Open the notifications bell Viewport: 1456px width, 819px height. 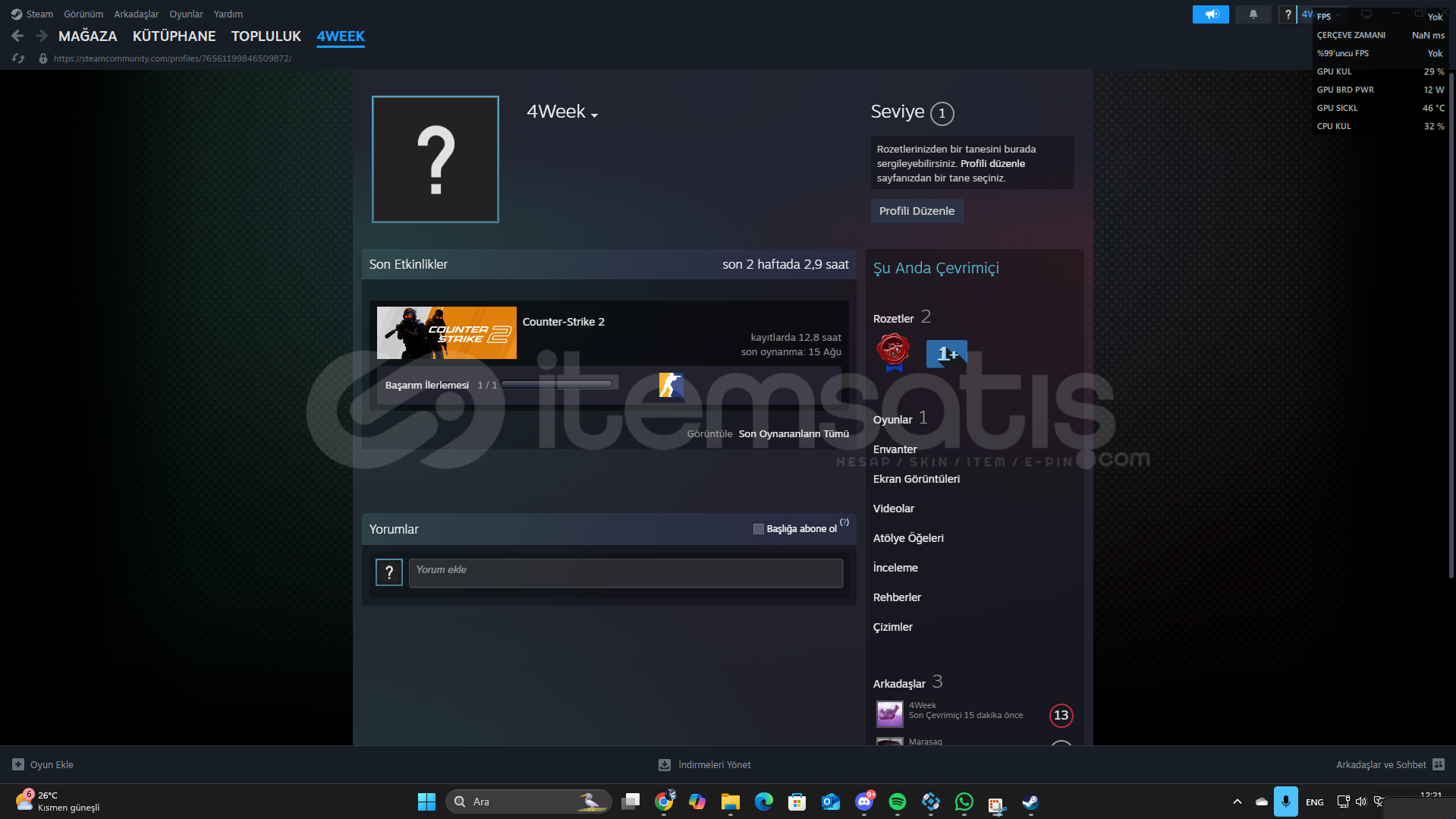(x=1253, y=14)
